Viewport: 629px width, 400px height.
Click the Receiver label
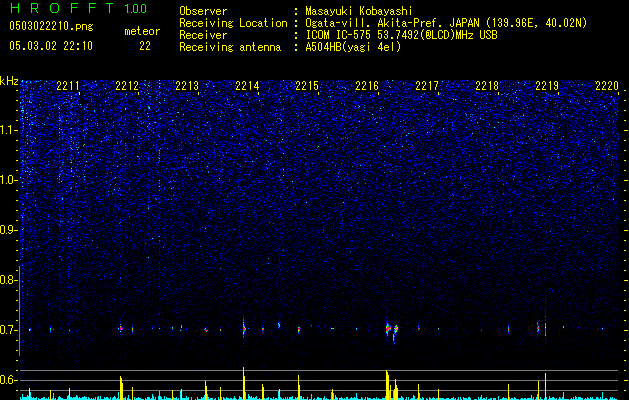coord(203,35)
